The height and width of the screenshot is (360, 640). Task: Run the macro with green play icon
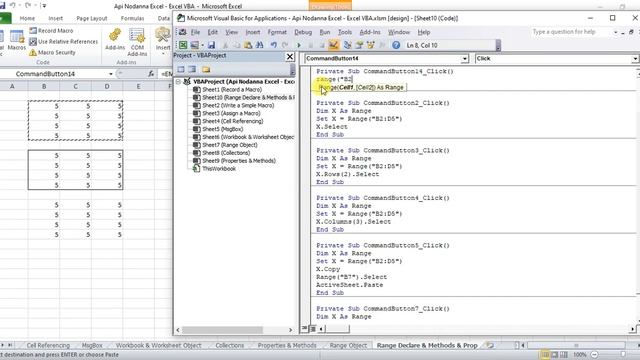point(299,45)
